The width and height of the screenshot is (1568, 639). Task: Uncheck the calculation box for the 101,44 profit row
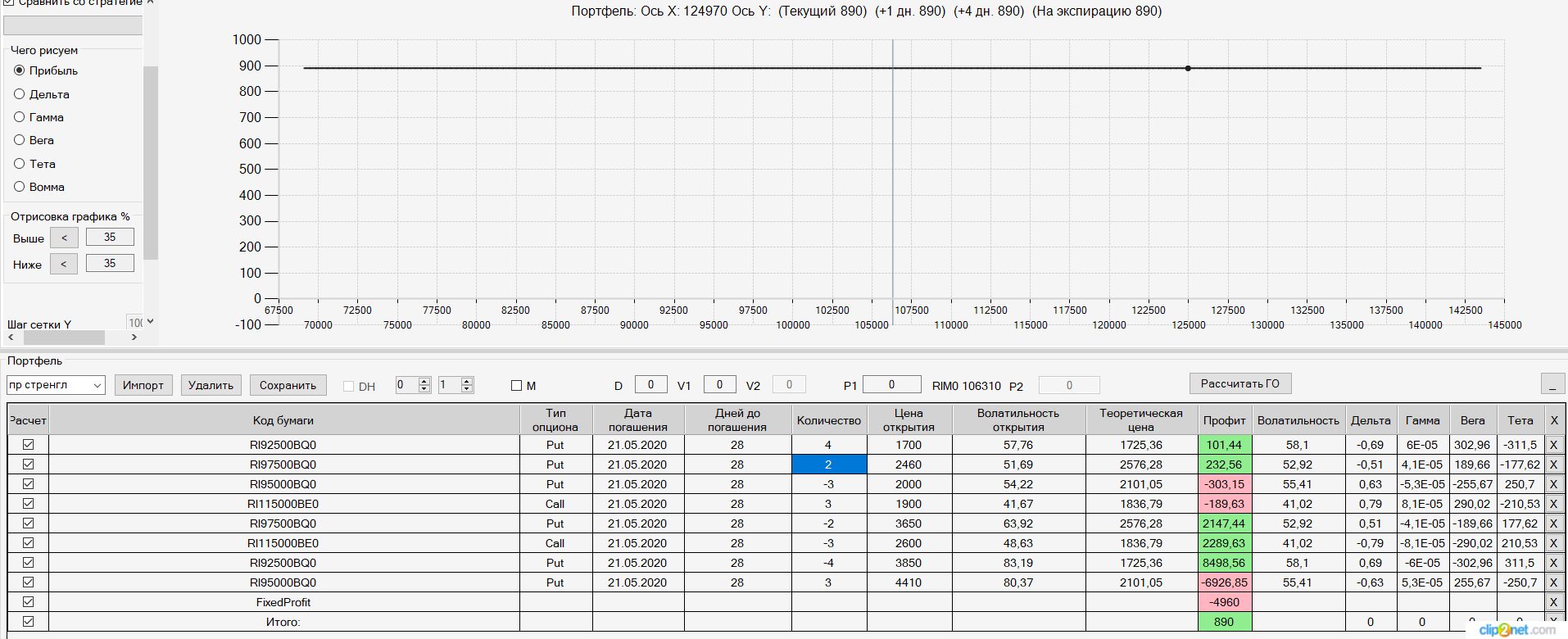[x=29, y=444]
